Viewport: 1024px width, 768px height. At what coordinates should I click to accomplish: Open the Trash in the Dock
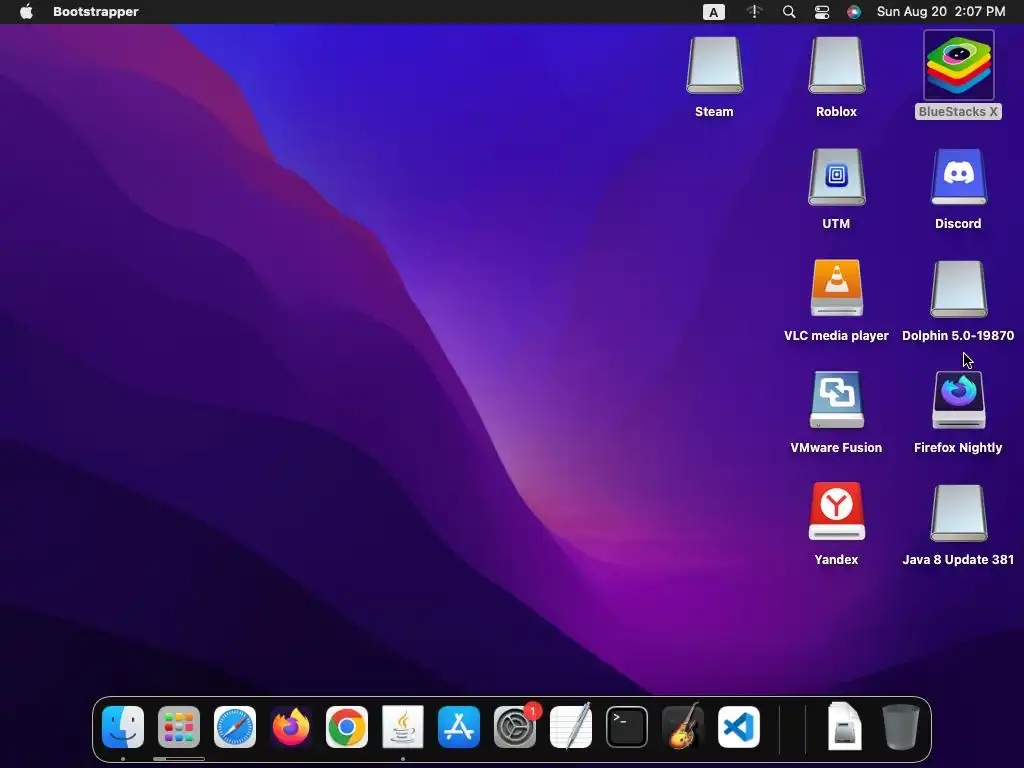(x=901, y=727)
